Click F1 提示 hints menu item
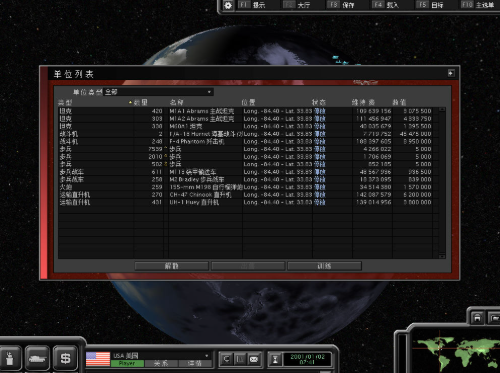Image resolution: width=500 pixels, height=373 pixels. click(x=252, y=5)
